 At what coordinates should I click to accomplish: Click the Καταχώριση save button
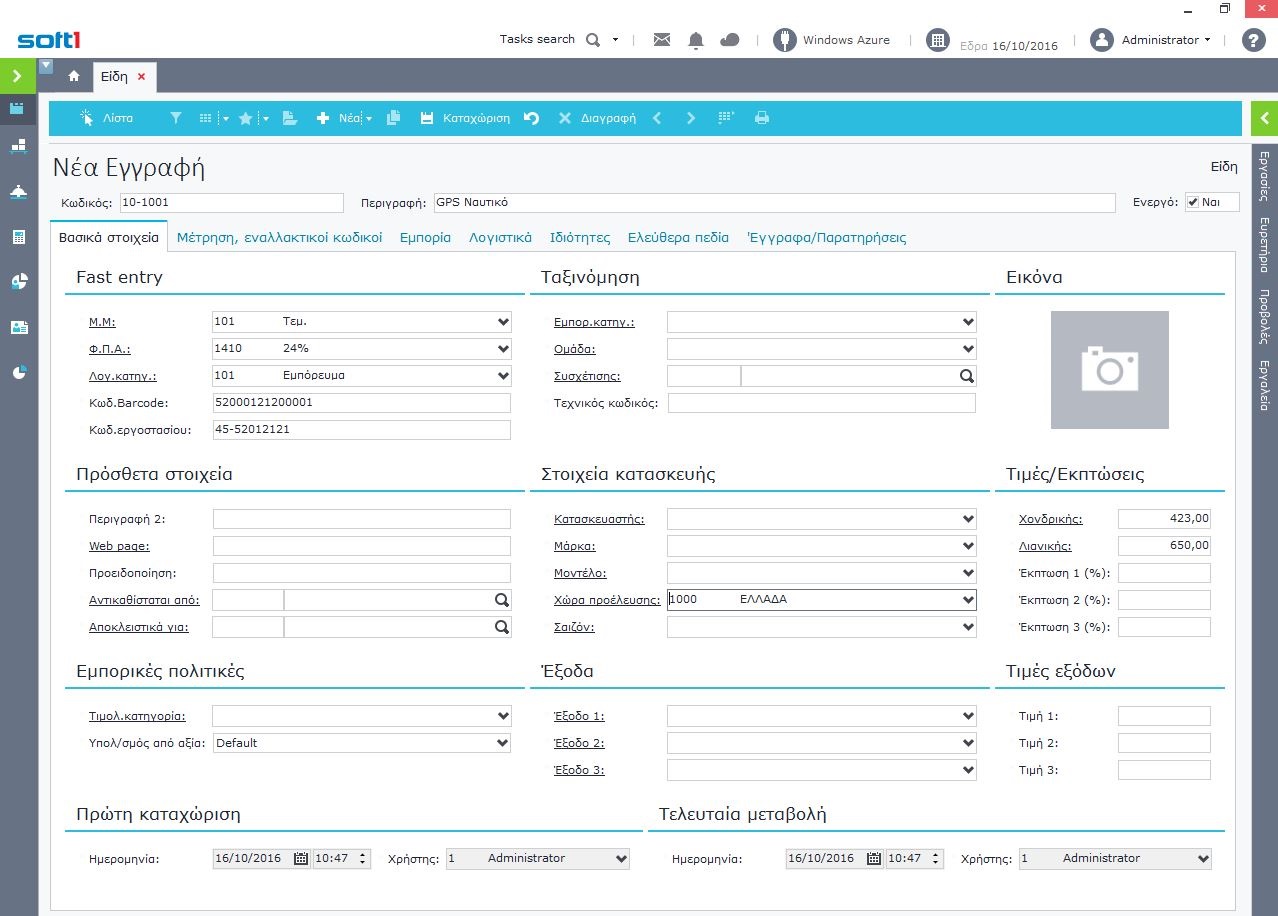tap(465, 118)
